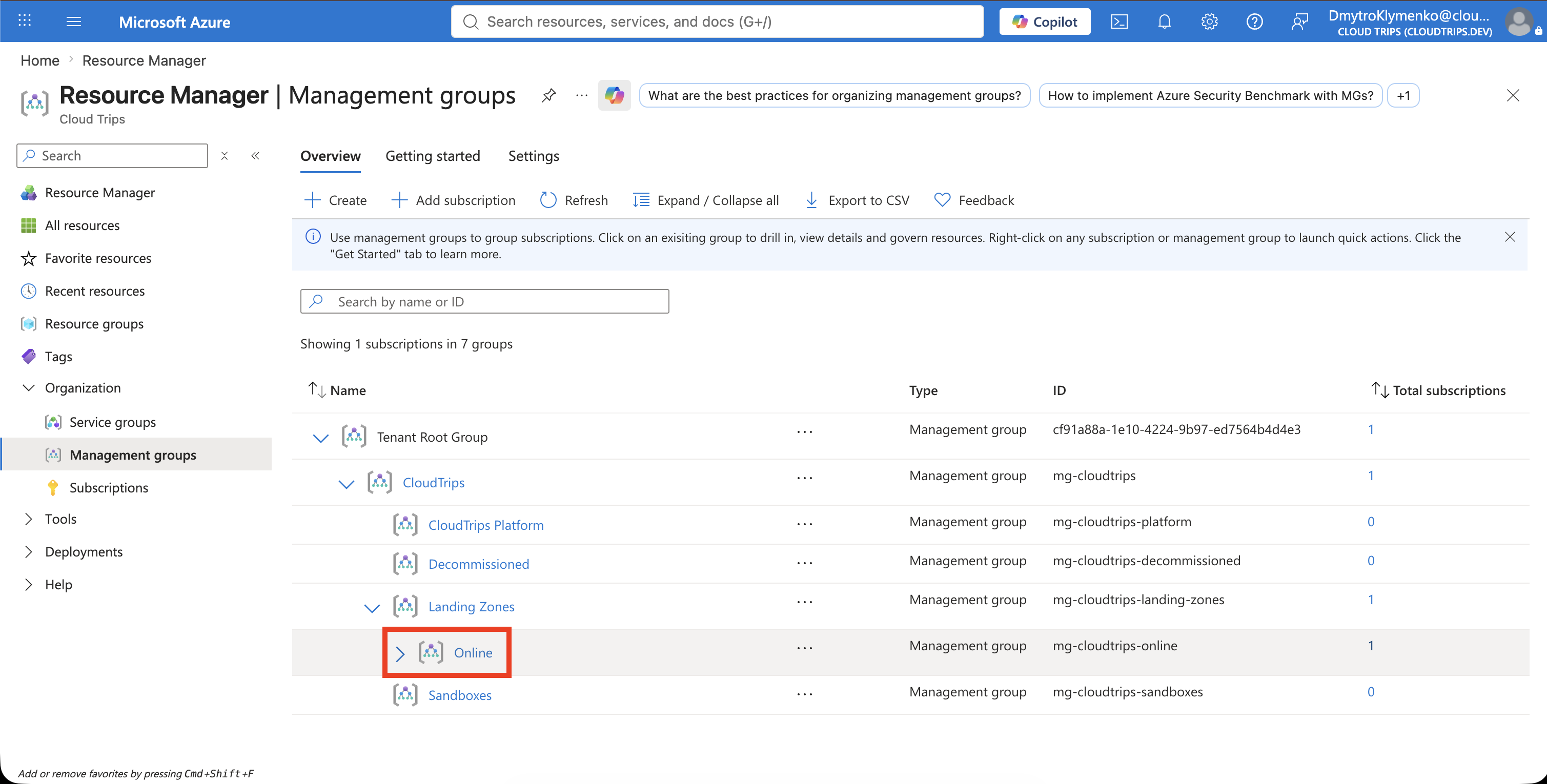
Task: Launch Cloud Shell from top bar
Action: pos(1119,22)
